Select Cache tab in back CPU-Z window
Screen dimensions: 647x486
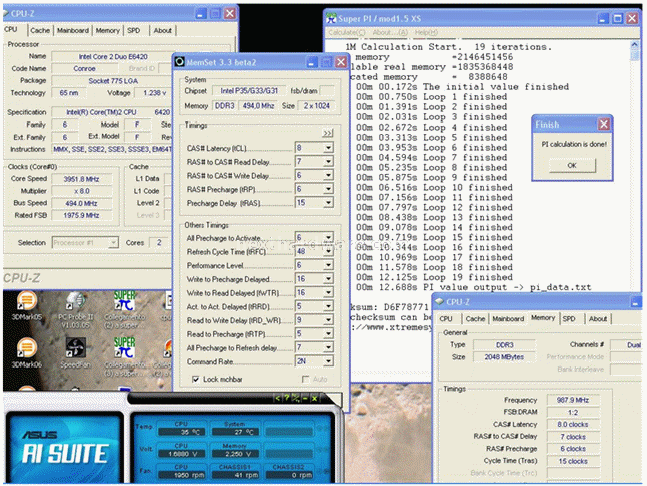(40, 30)
